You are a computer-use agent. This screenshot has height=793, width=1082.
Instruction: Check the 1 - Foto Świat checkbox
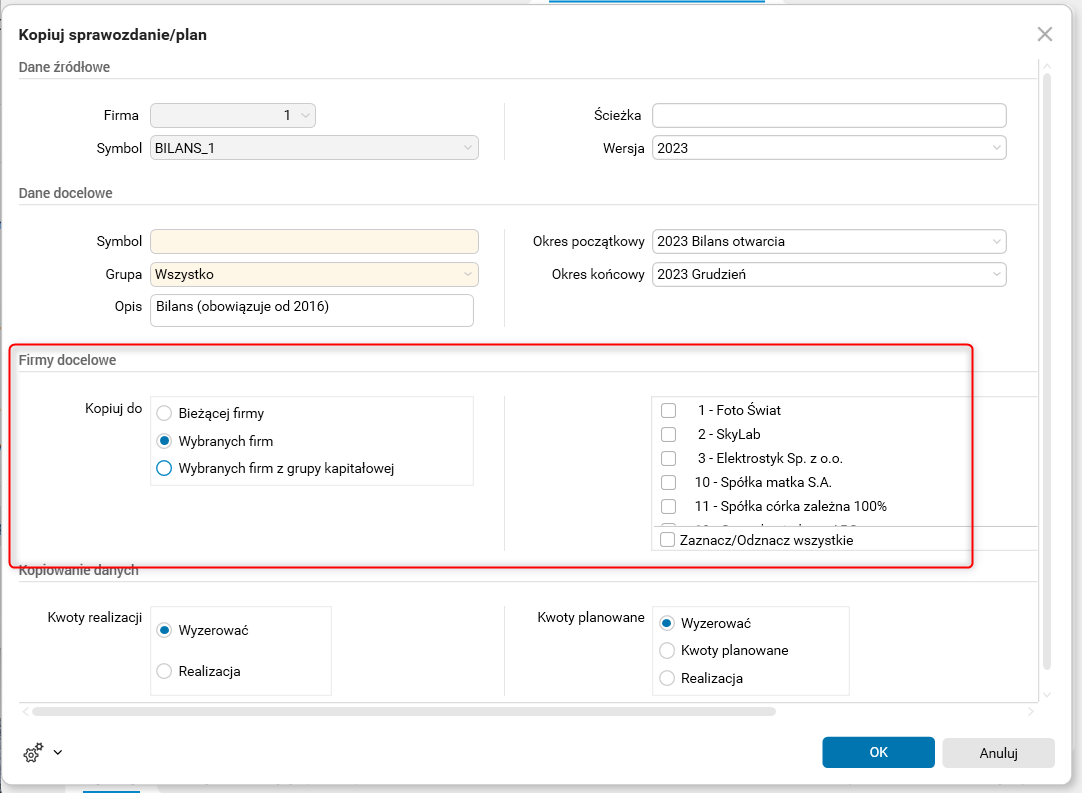(669, 410)
